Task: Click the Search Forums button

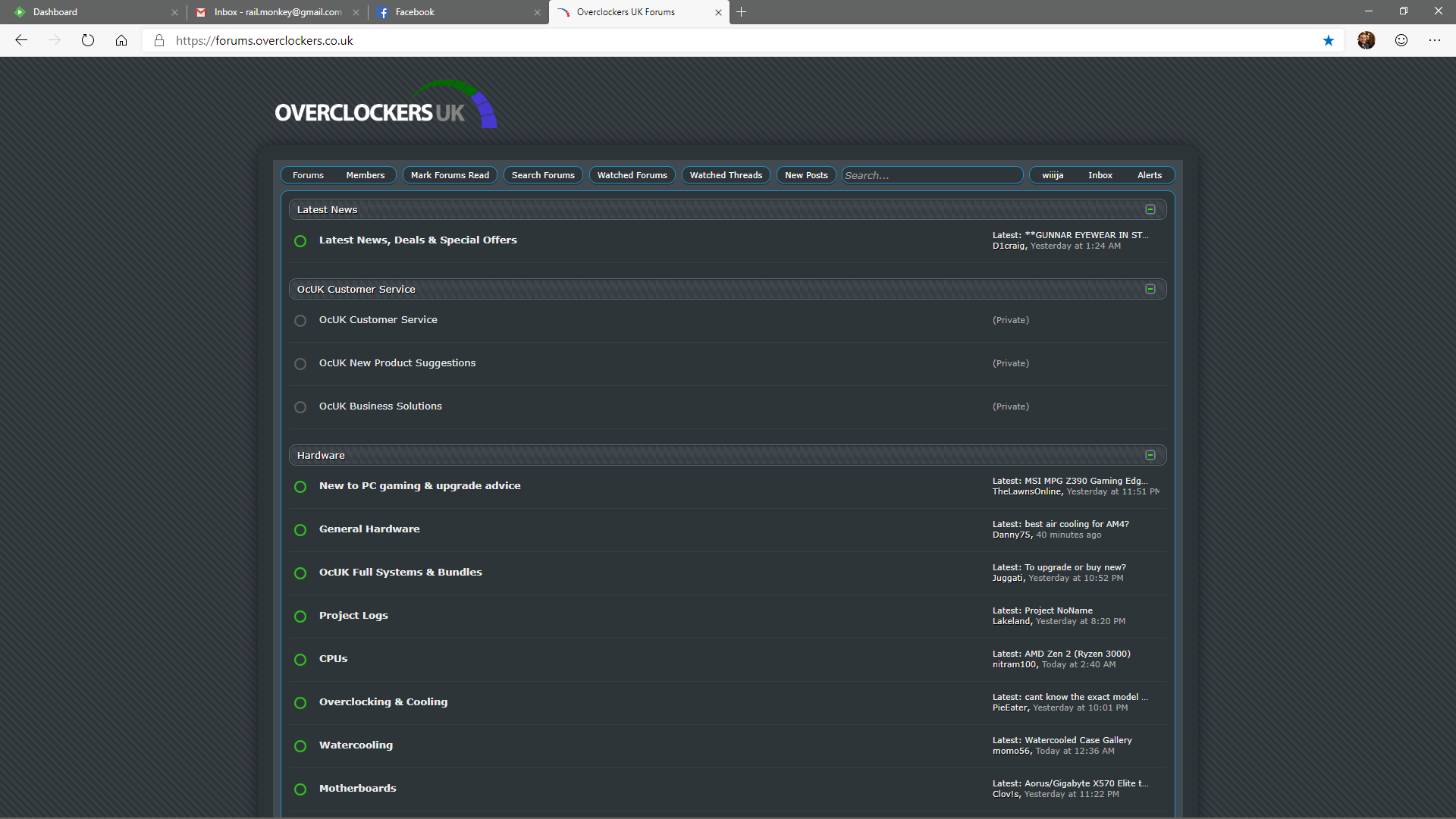Action: [543, 175]
